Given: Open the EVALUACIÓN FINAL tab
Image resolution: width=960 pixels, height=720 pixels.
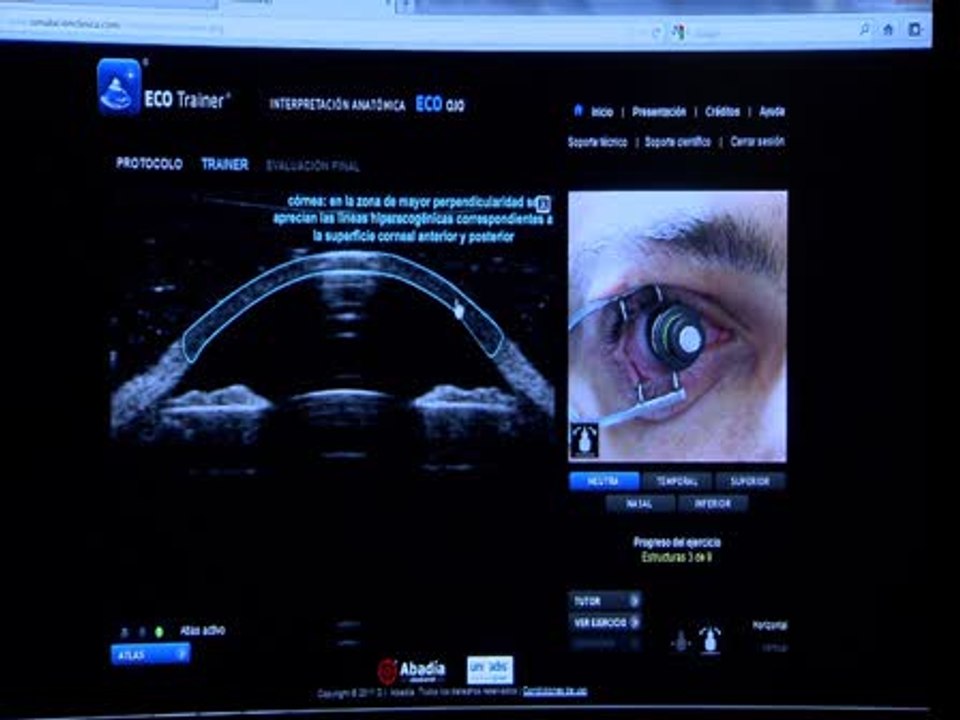Looking at the screenshot, I should (x=313, y=166).
